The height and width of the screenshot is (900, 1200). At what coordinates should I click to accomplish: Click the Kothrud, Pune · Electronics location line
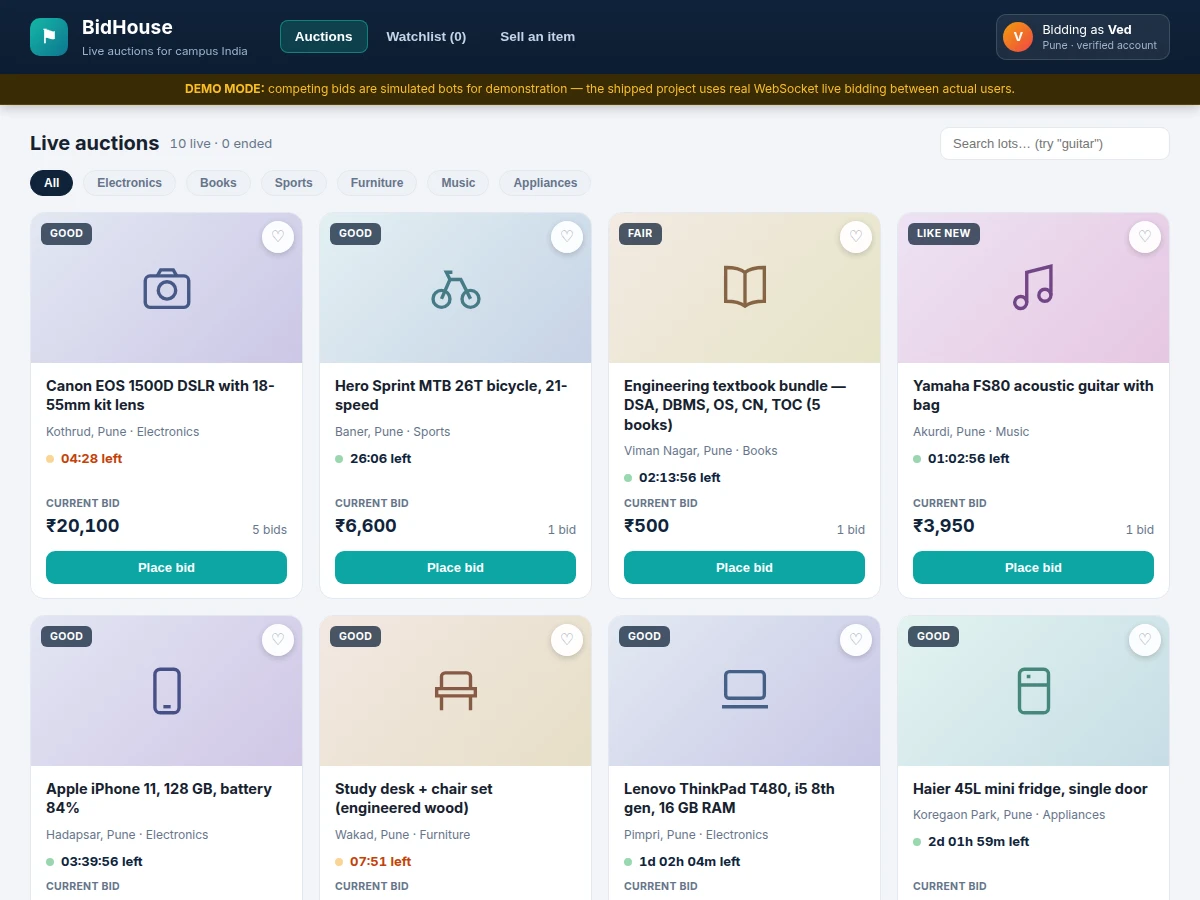pos(122,432)
